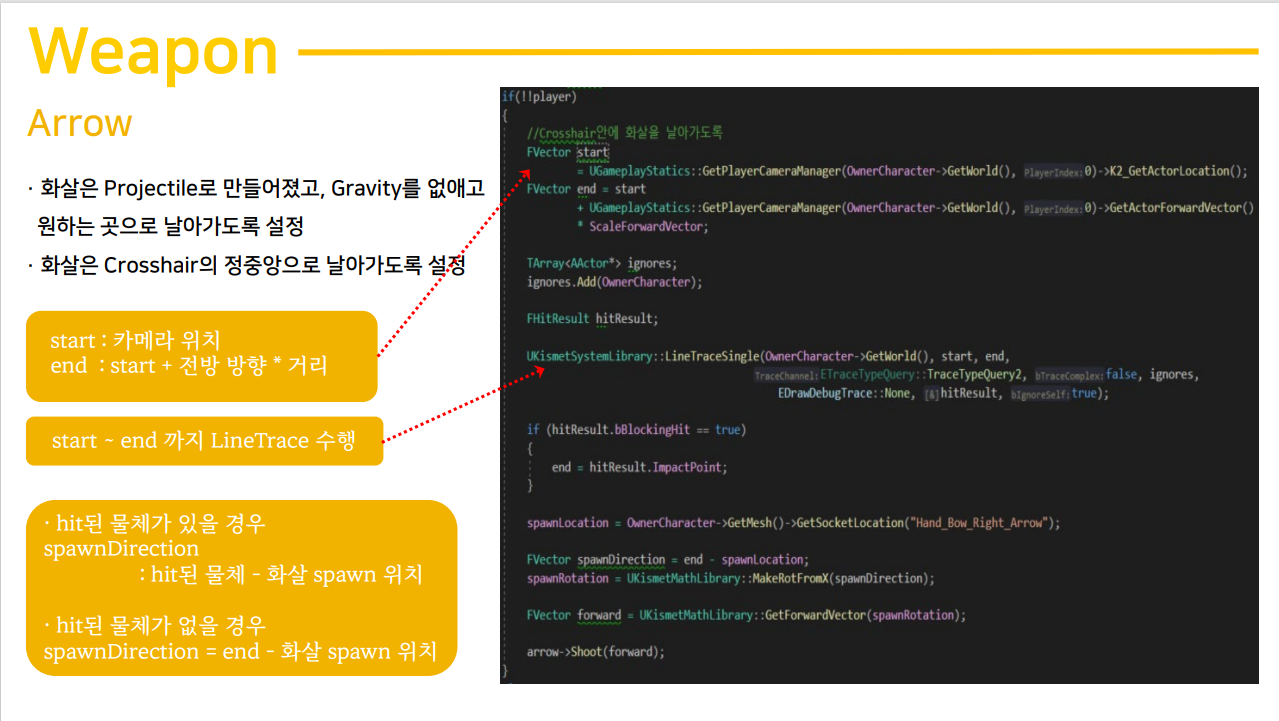Select "spawnDirection = end - 화살 spawn 위치" line
This screenshot has height=721, width=1279.
point(241,652)
